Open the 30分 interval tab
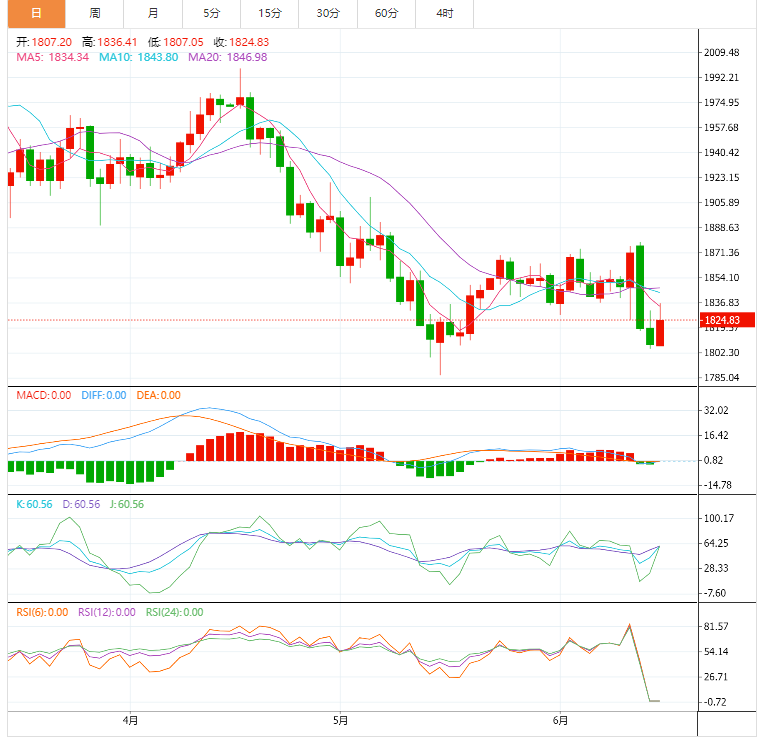769x747 pixels. (328, 14)
